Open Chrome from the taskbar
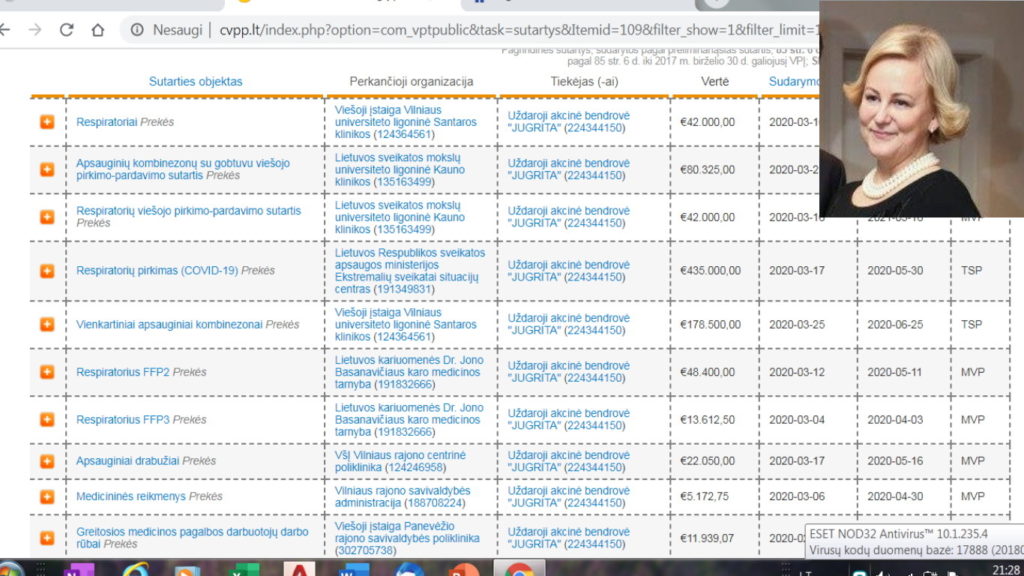 518,569
